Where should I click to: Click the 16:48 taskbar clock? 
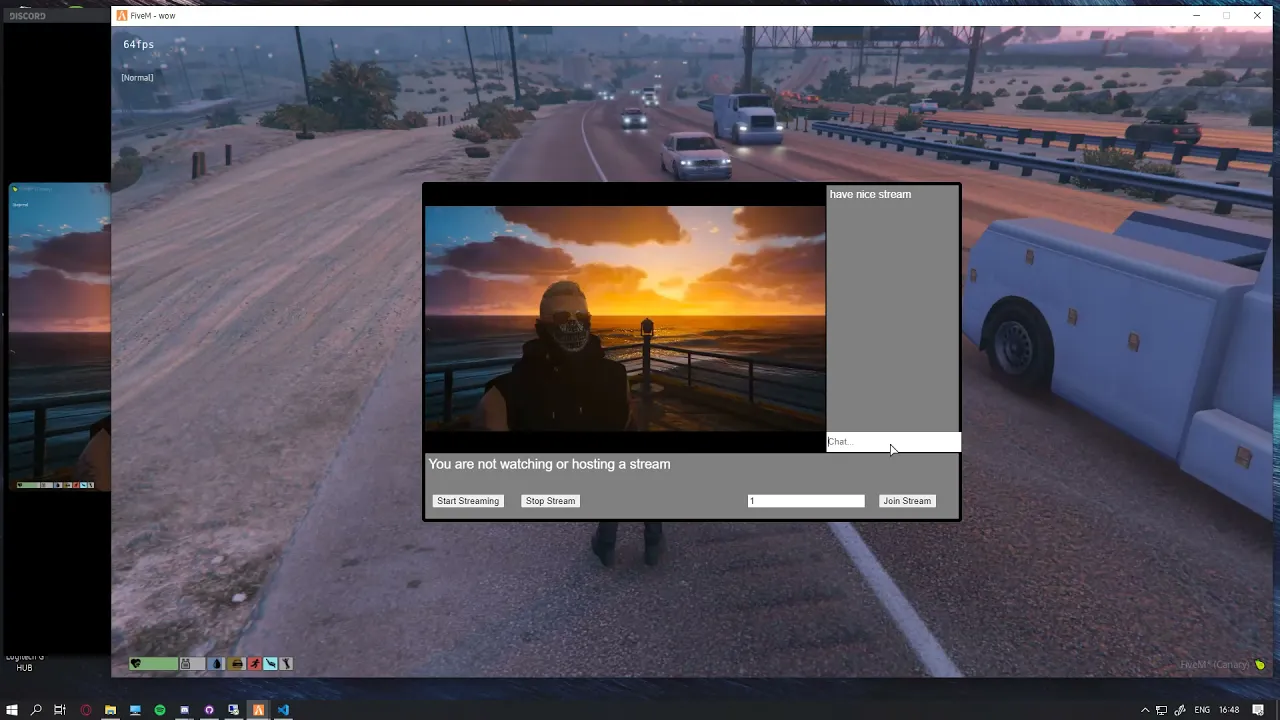[x=1229, y=710]
